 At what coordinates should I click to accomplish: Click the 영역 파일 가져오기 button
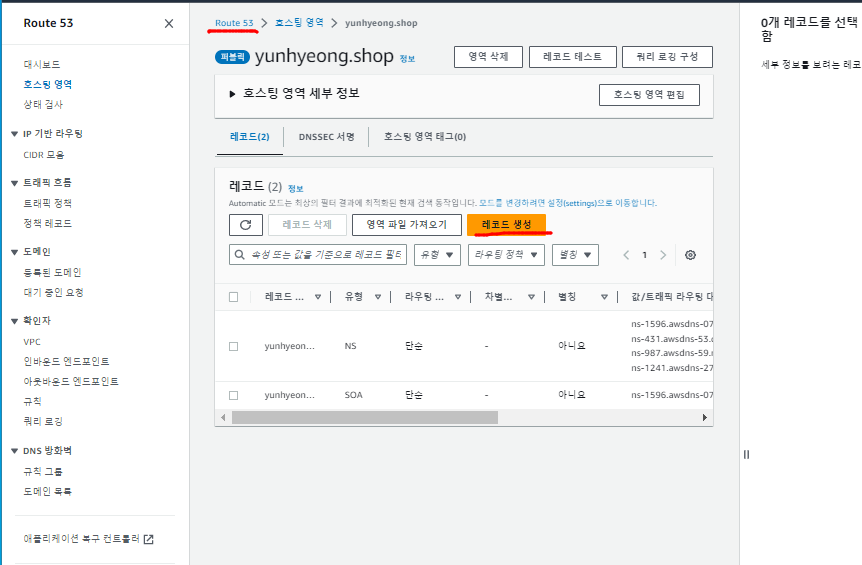(407, 225)
